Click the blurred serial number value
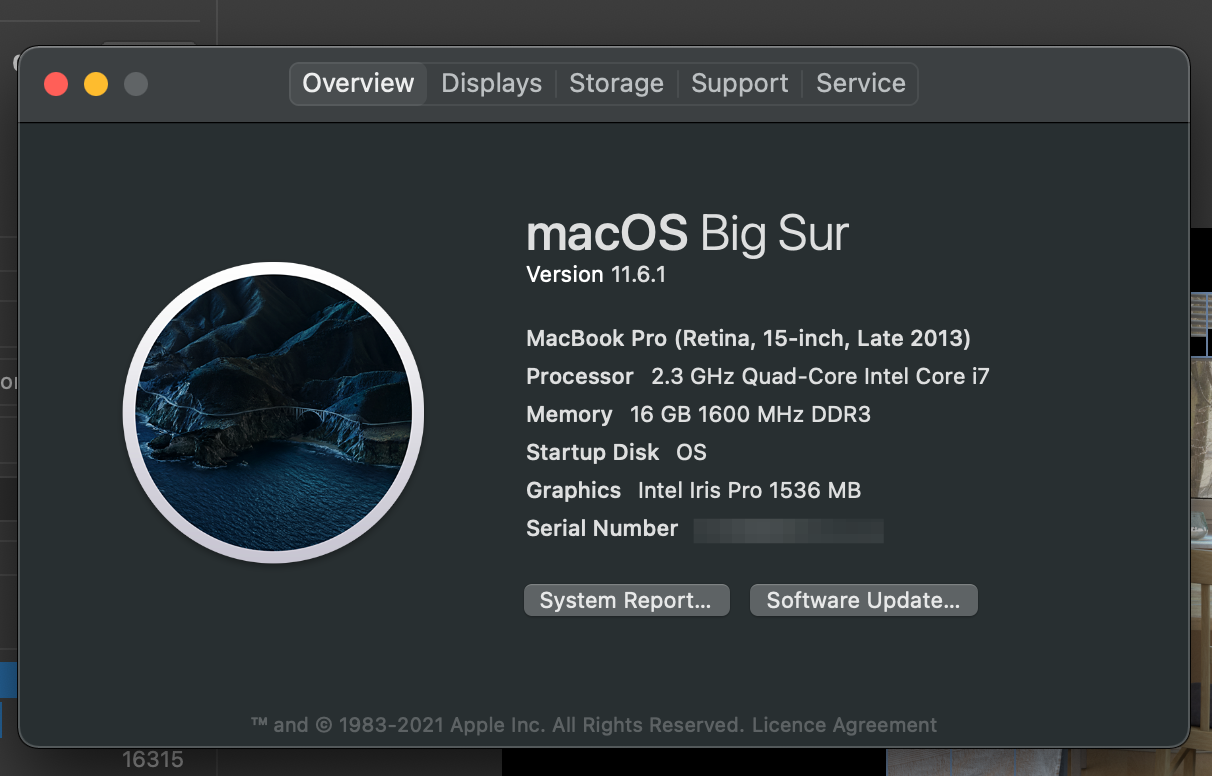Viewport: 1212px width, 776px height. click(789, 530)
